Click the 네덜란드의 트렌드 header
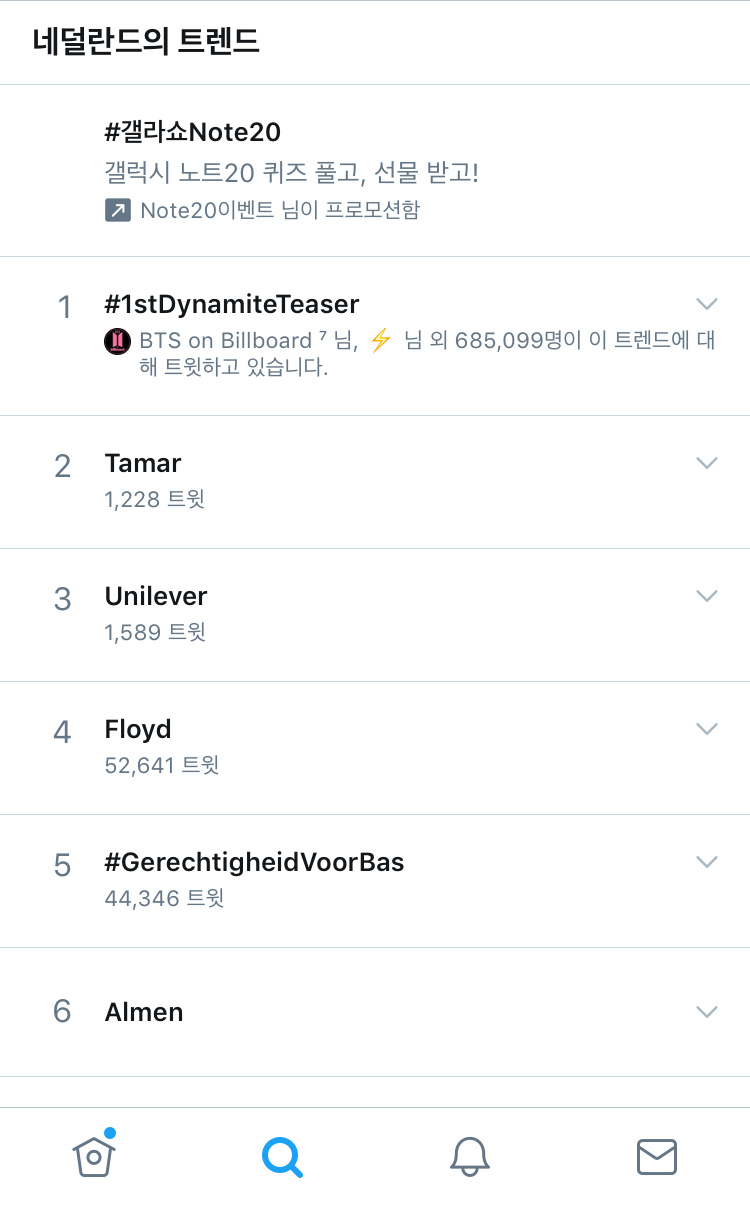The image size is (750, 1206). (146, 41)
